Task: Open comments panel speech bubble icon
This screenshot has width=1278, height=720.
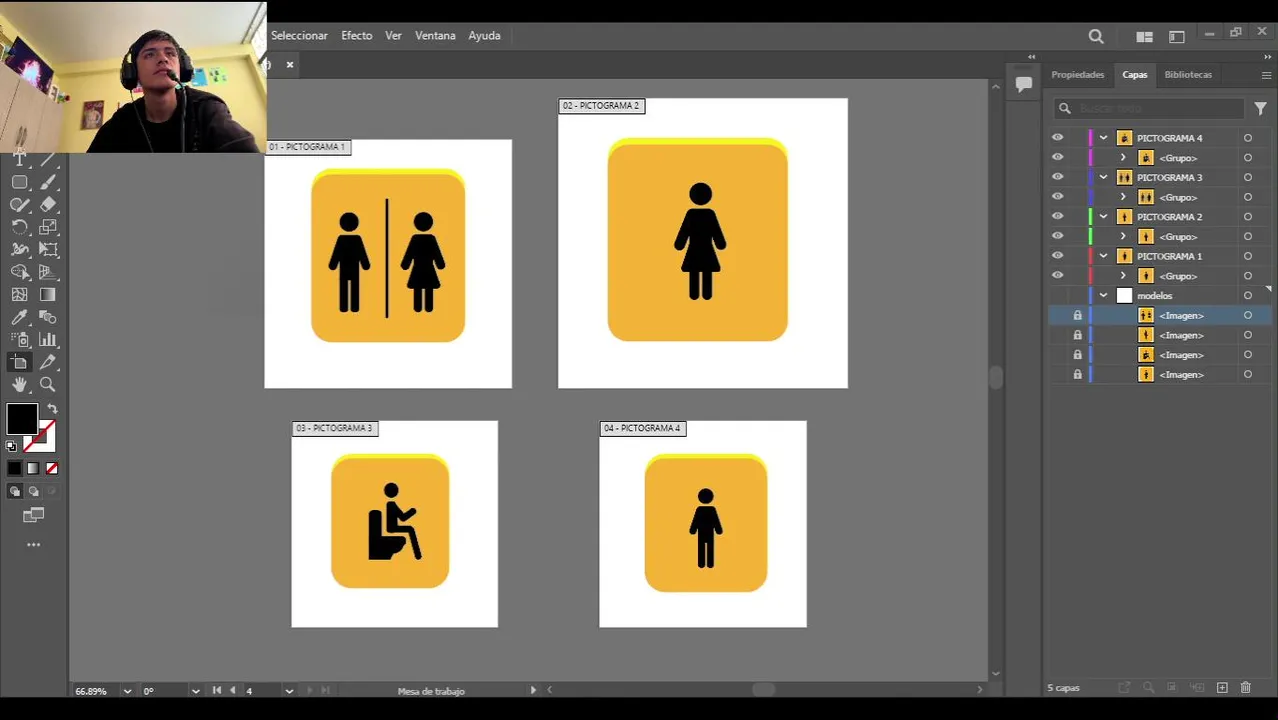Action: coord(1024,85)
